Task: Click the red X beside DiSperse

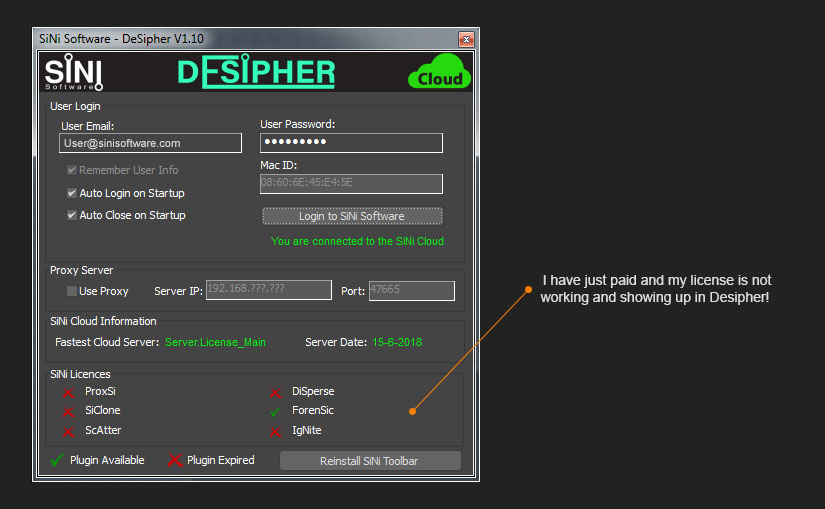Action: [x=275, y=392]
